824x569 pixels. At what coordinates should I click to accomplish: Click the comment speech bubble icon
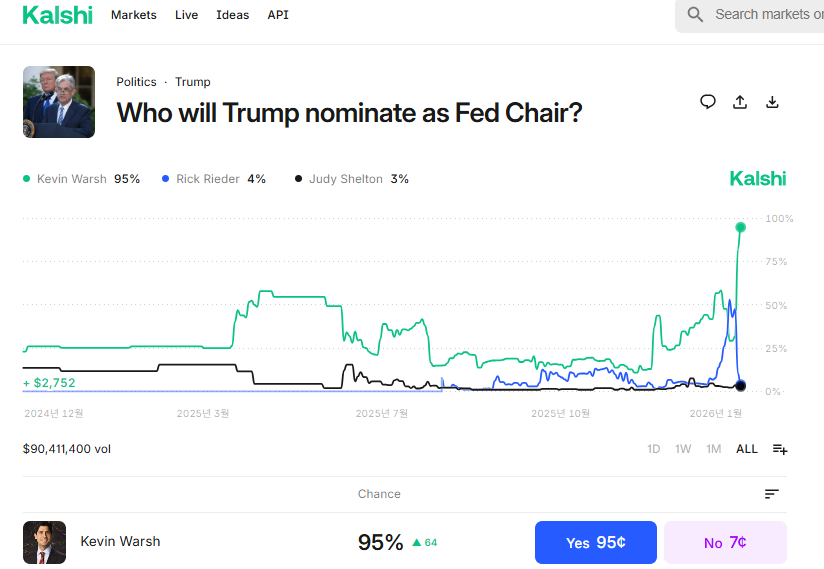click(x=708, y=101)
